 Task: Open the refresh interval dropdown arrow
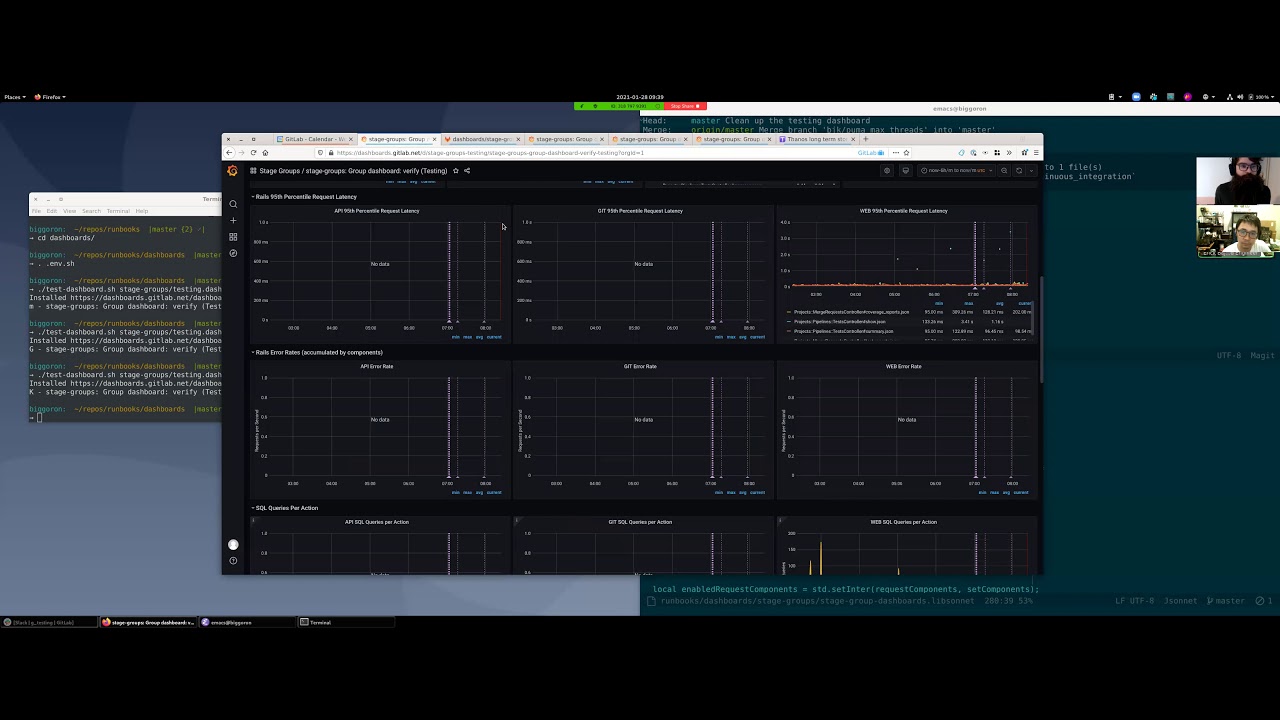click(1032, 171)
